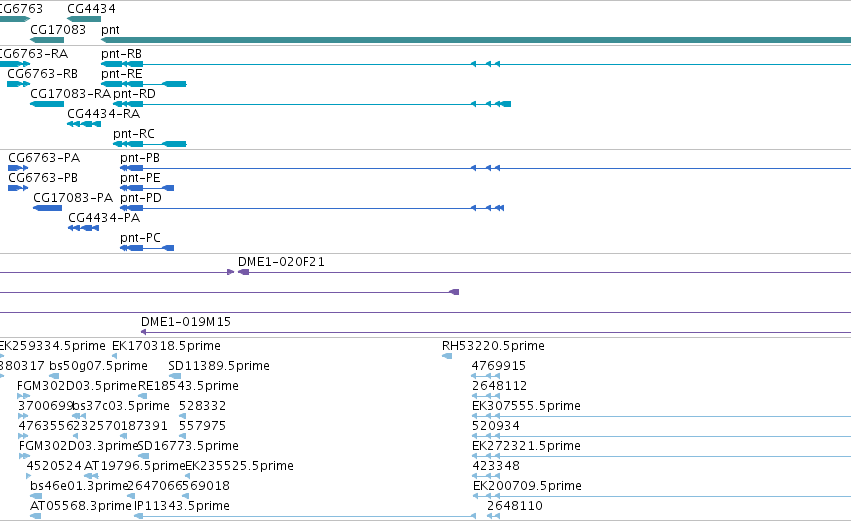Click the pnt-PC protein label

(x=140, y=238)
